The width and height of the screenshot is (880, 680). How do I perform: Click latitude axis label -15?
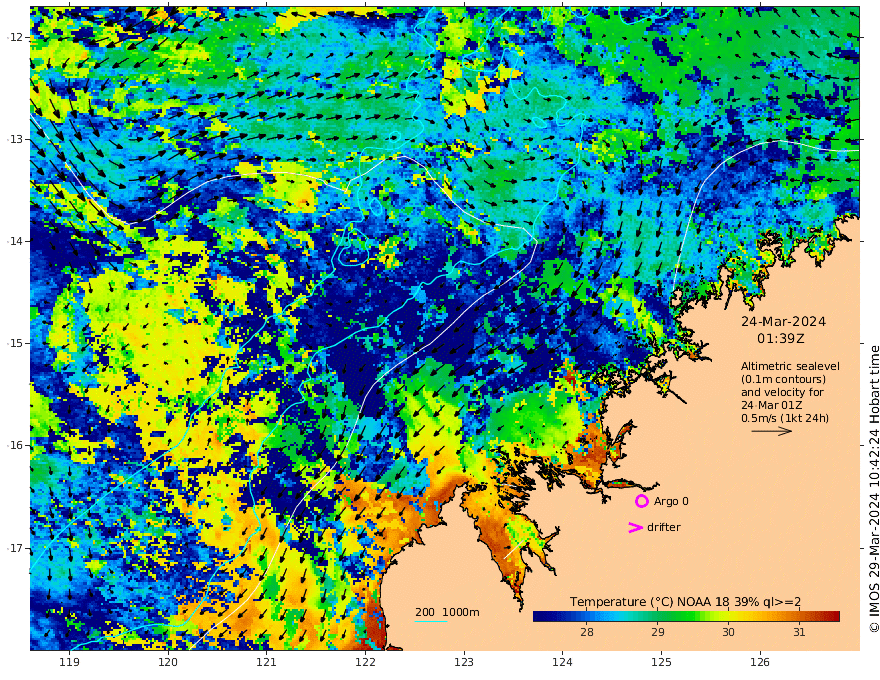point(15,343)
